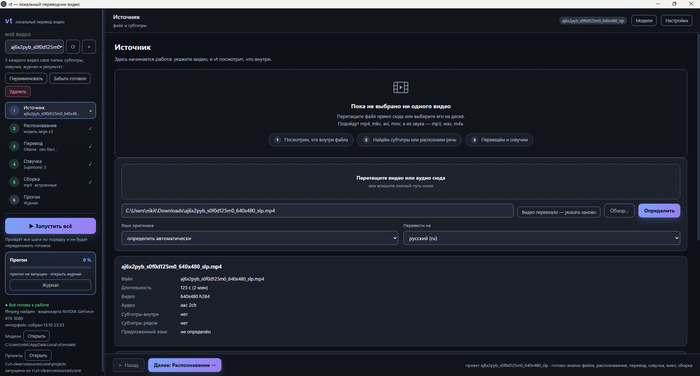Click pill 'Переведём и озвучим'

tap(499, 140)
